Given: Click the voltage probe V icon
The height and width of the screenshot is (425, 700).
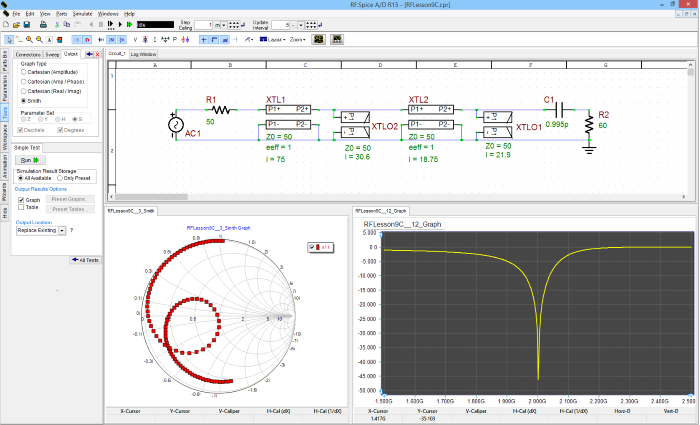Looking at the screenshot, I should click(135, 40).
